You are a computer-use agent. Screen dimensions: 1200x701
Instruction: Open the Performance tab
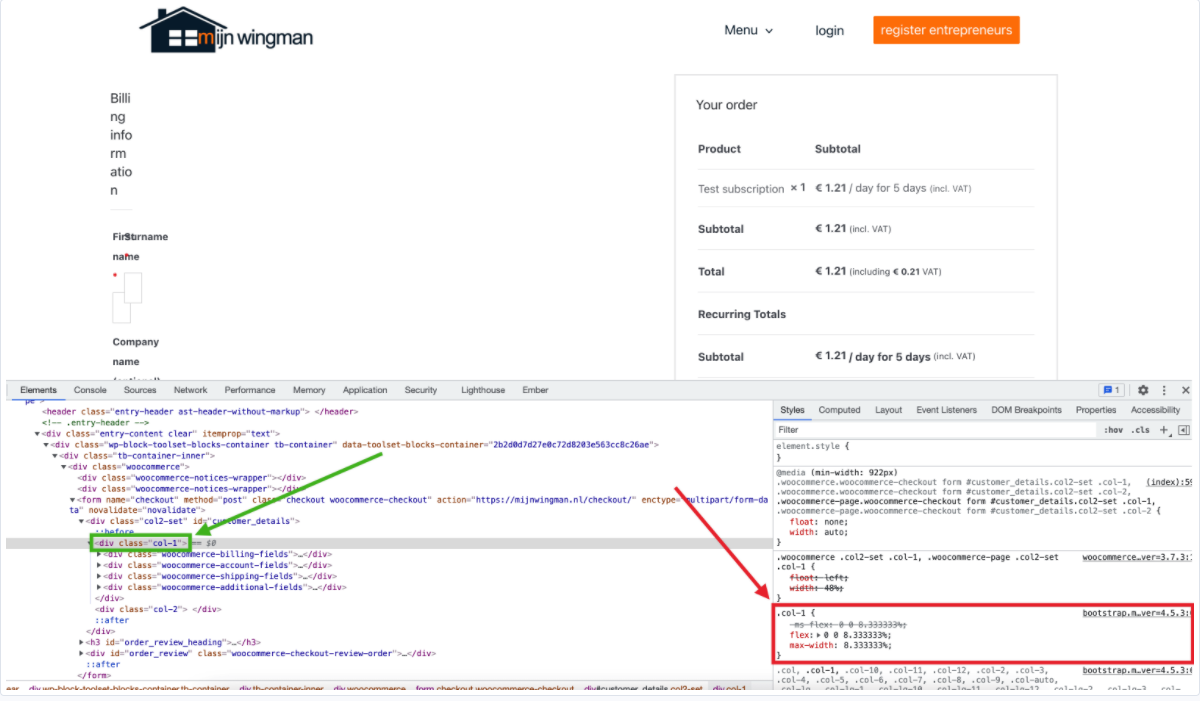click(250, 390)
